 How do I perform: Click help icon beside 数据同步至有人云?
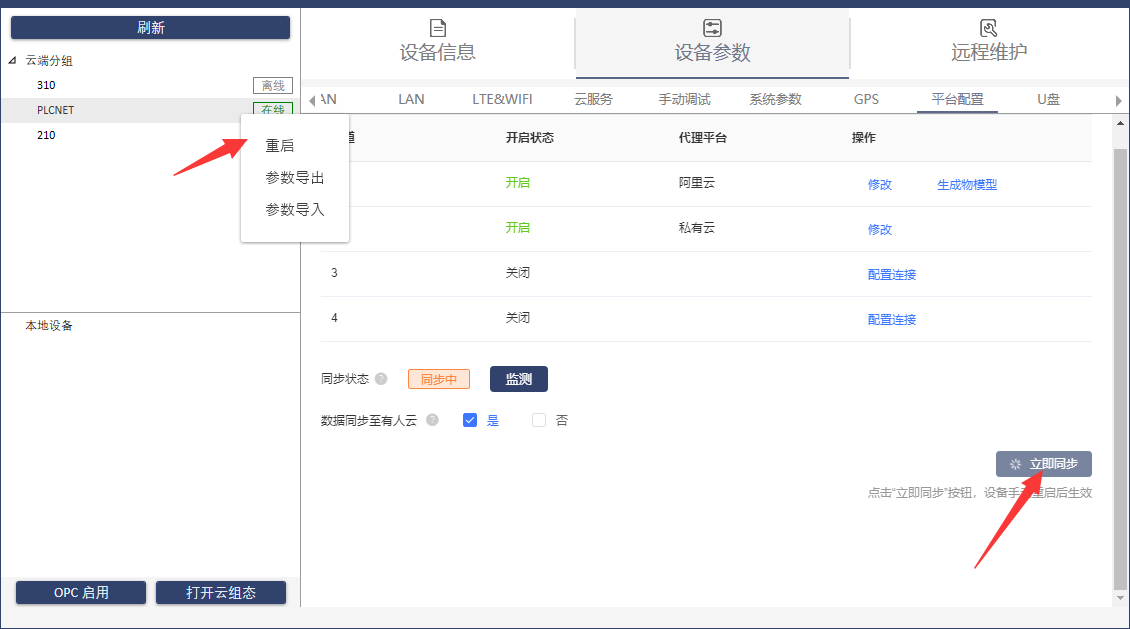(x=432, y=420)
